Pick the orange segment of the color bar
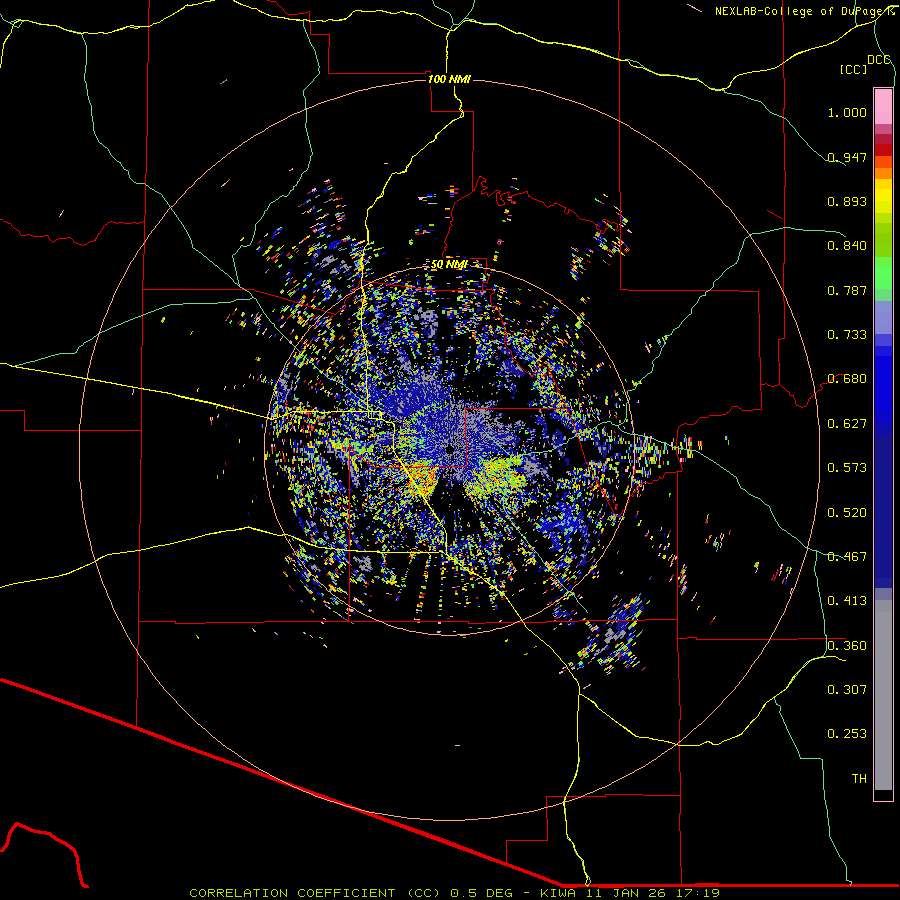Viewport: 900px width, 900px height. tap(883, 173)
